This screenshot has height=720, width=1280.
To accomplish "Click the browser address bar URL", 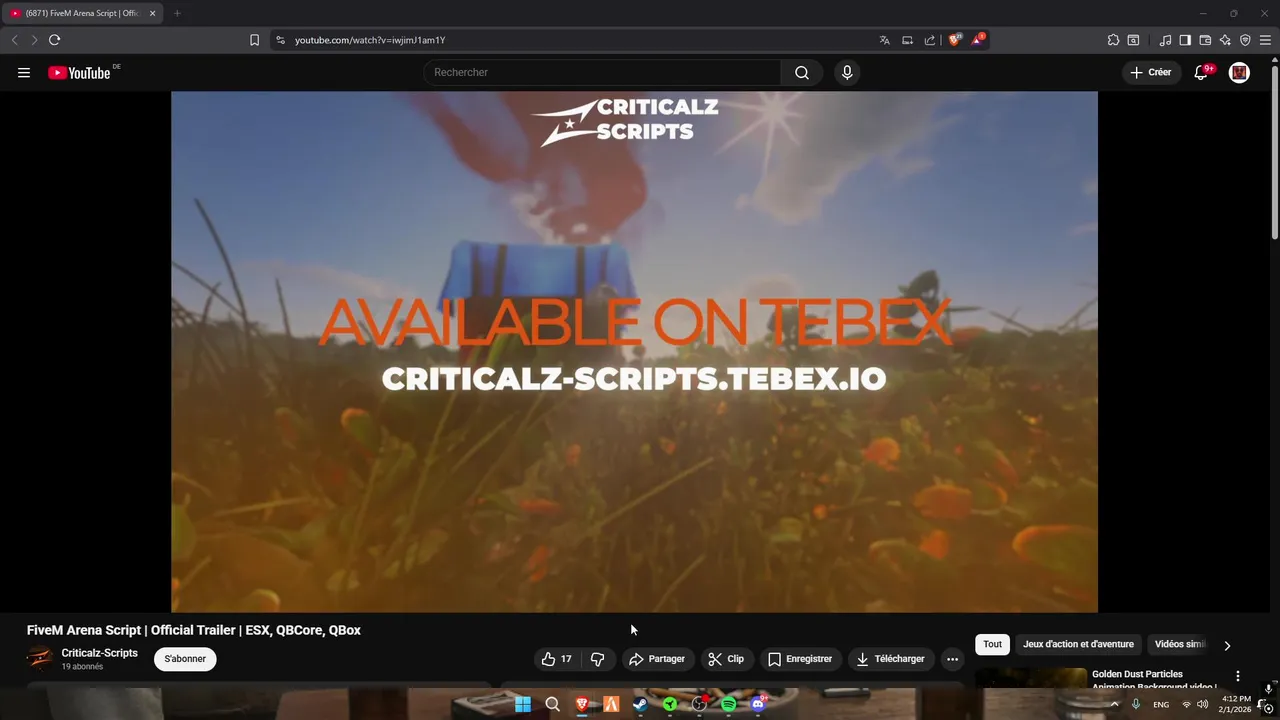I will 370,40.
